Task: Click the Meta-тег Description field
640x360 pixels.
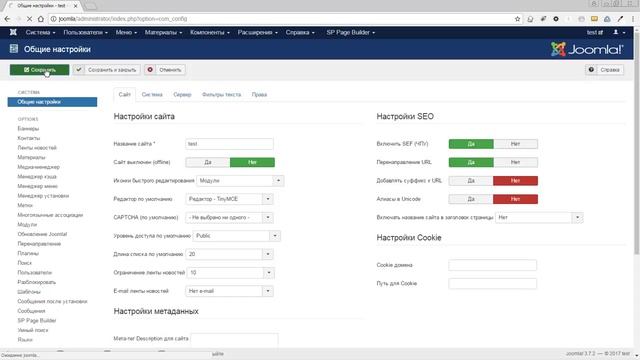Action: [x=234, y=340]
